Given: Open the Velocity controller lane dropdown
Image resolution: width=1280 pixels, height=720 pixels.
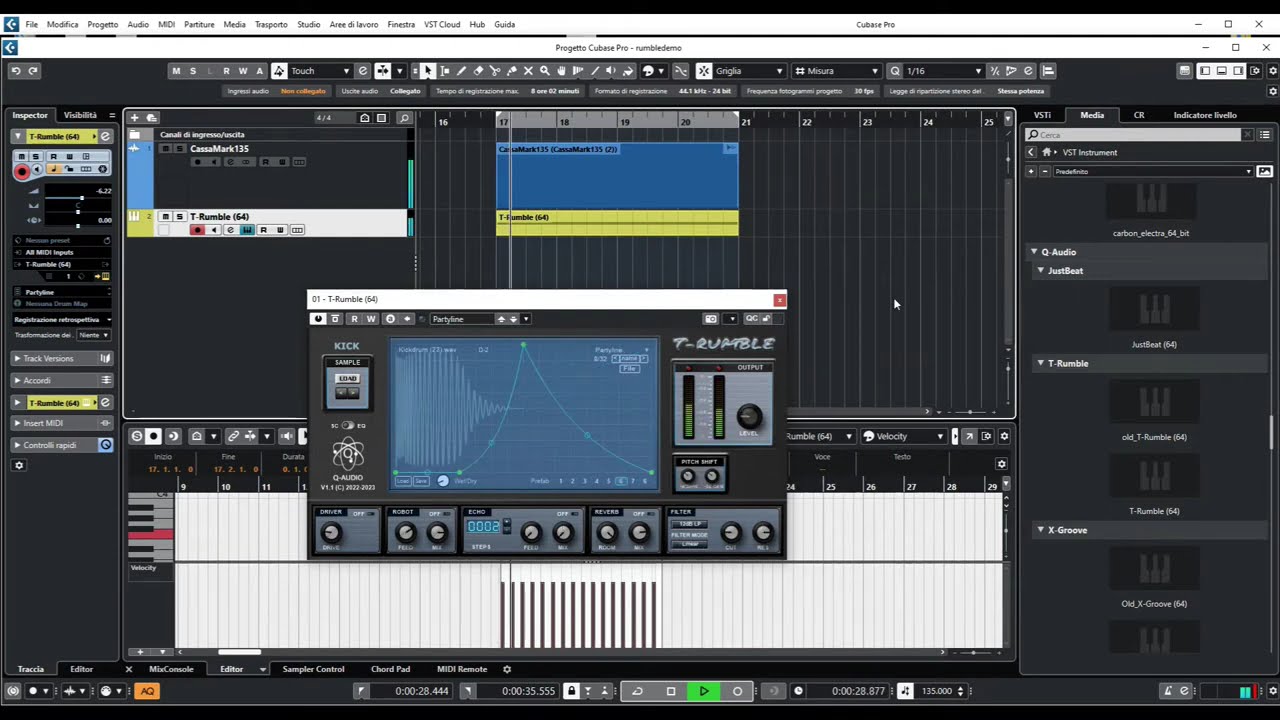Looking at the screenshot, I should (903, 436).
